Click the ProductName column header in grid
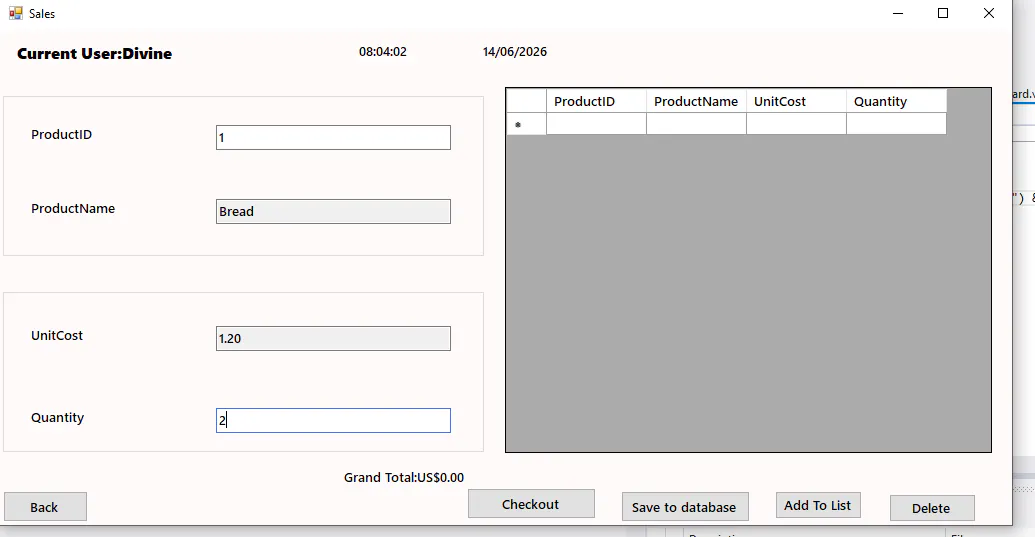This screenshot has width=1035, height=537. 696,101
